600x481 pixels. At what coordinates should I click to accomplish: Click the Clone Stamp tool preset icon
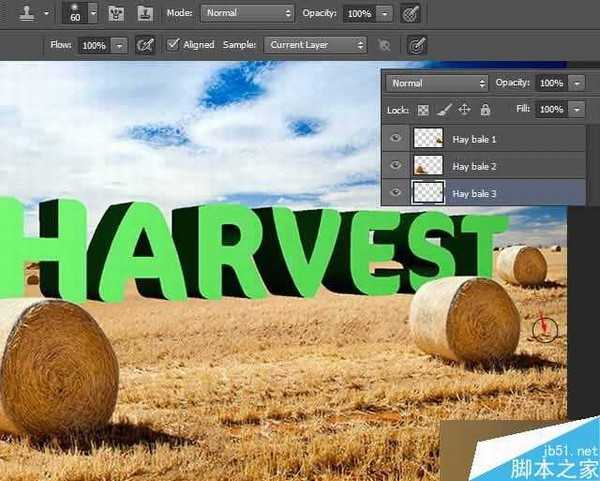[21, 14]
